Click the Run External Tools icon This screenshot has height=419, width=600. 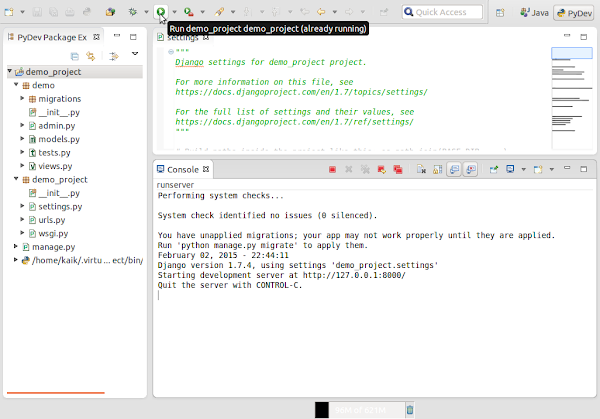click(x=189, y=12)
